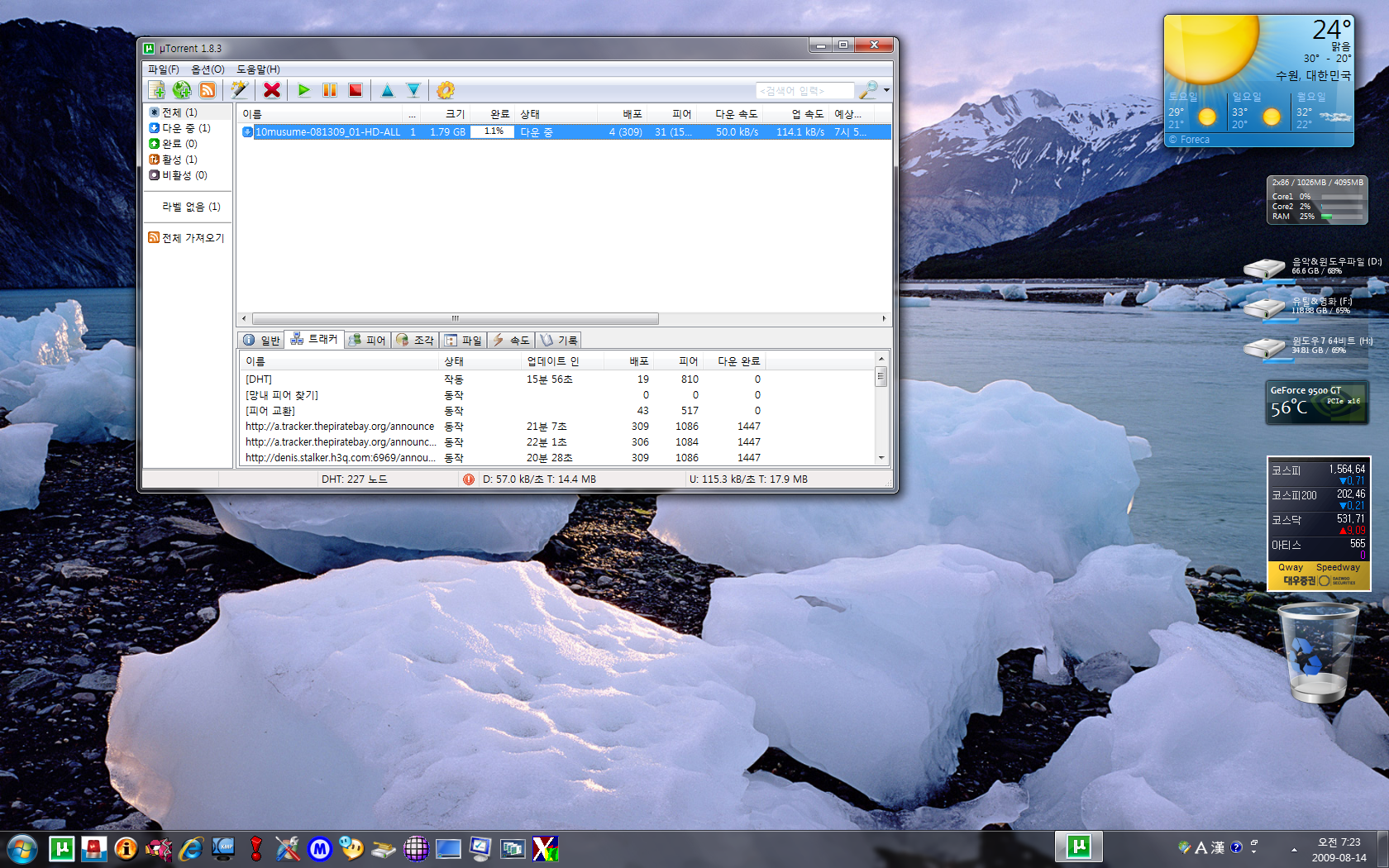The image size is (1389, 868).
Task: Open the Windows Start orb
Action: [x=22, y=849]
